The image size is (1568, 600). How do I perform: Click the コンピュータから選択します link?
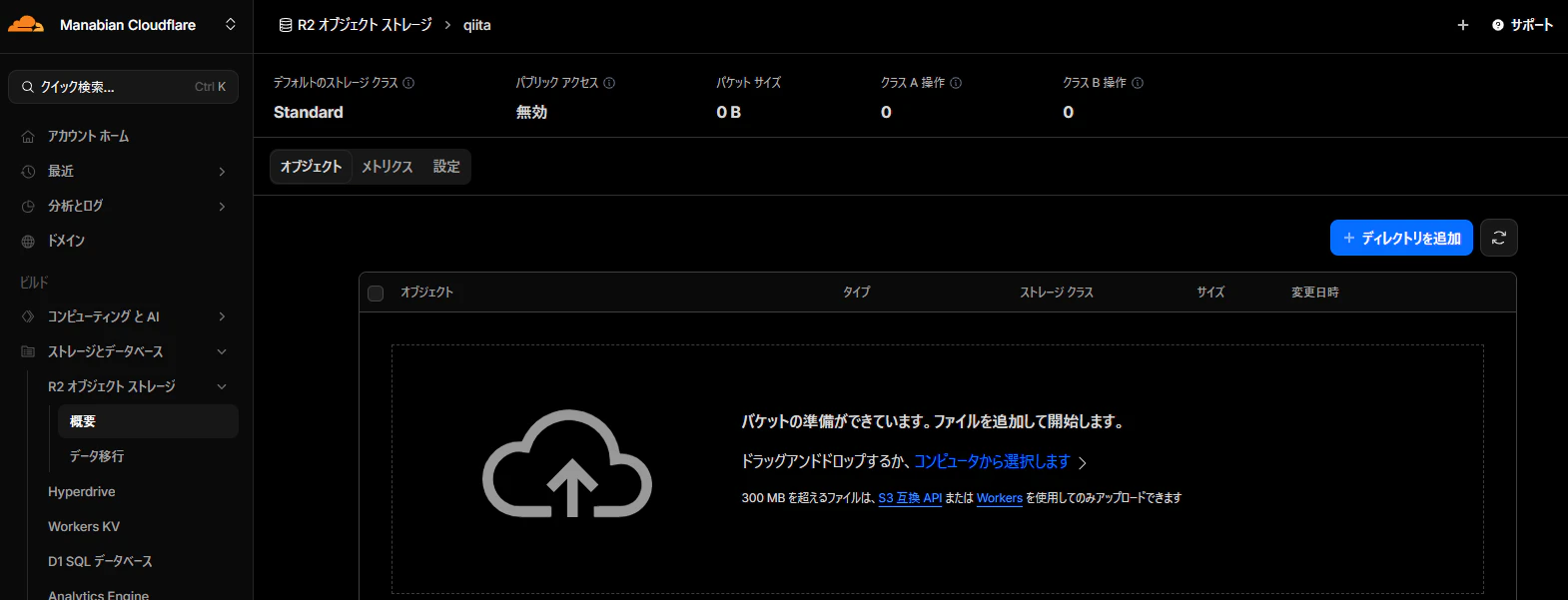(x=992, y=461)
